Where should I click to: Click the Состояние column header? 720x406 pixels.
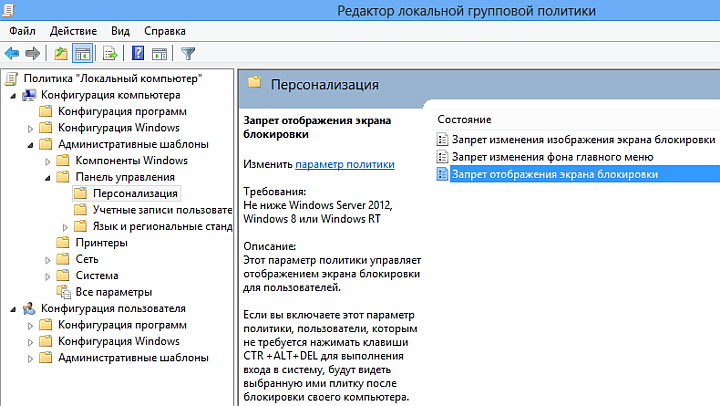463,119
